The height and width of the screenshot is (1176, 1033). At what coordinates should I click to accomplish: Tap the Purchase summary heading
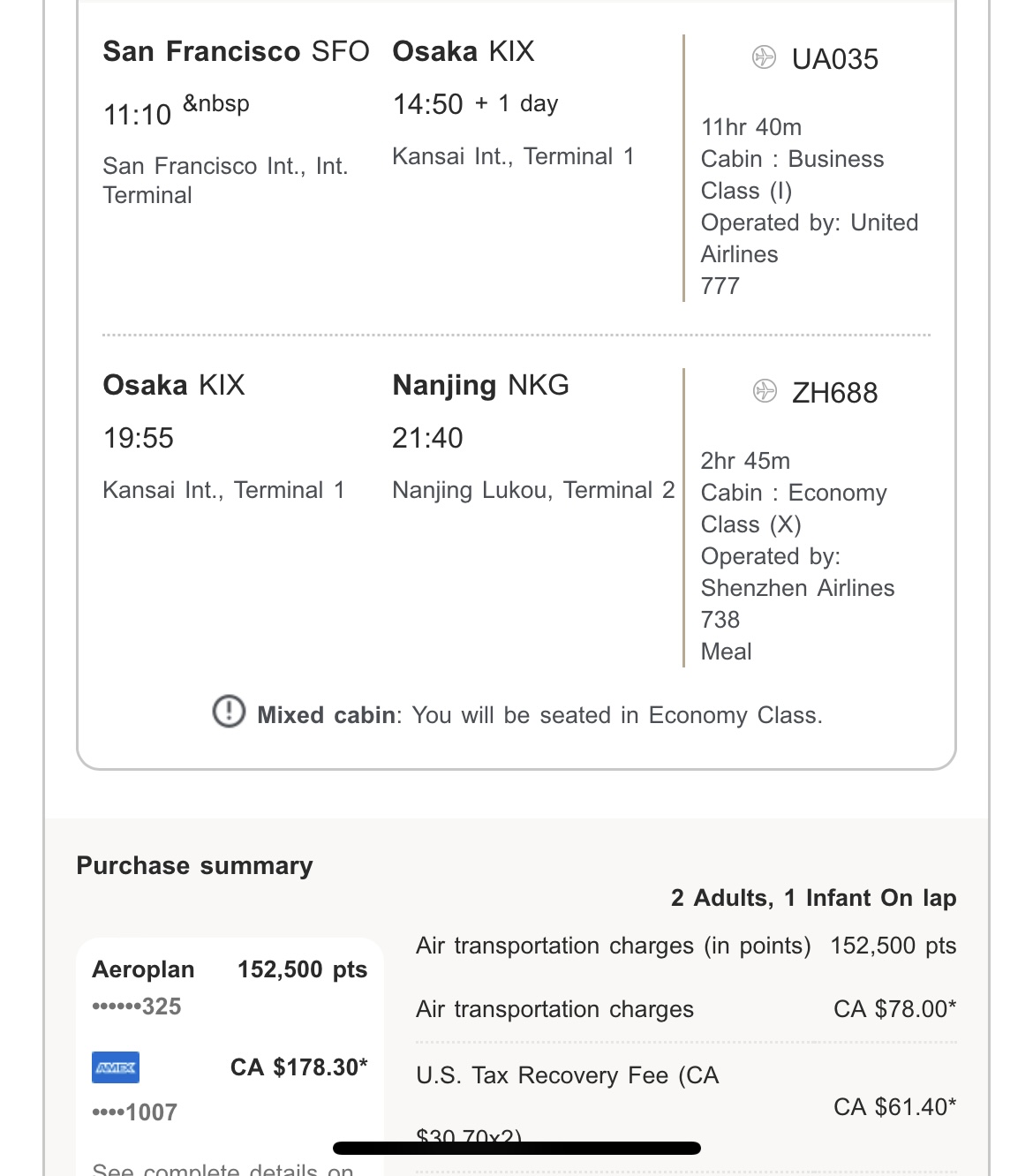[194, 865]
